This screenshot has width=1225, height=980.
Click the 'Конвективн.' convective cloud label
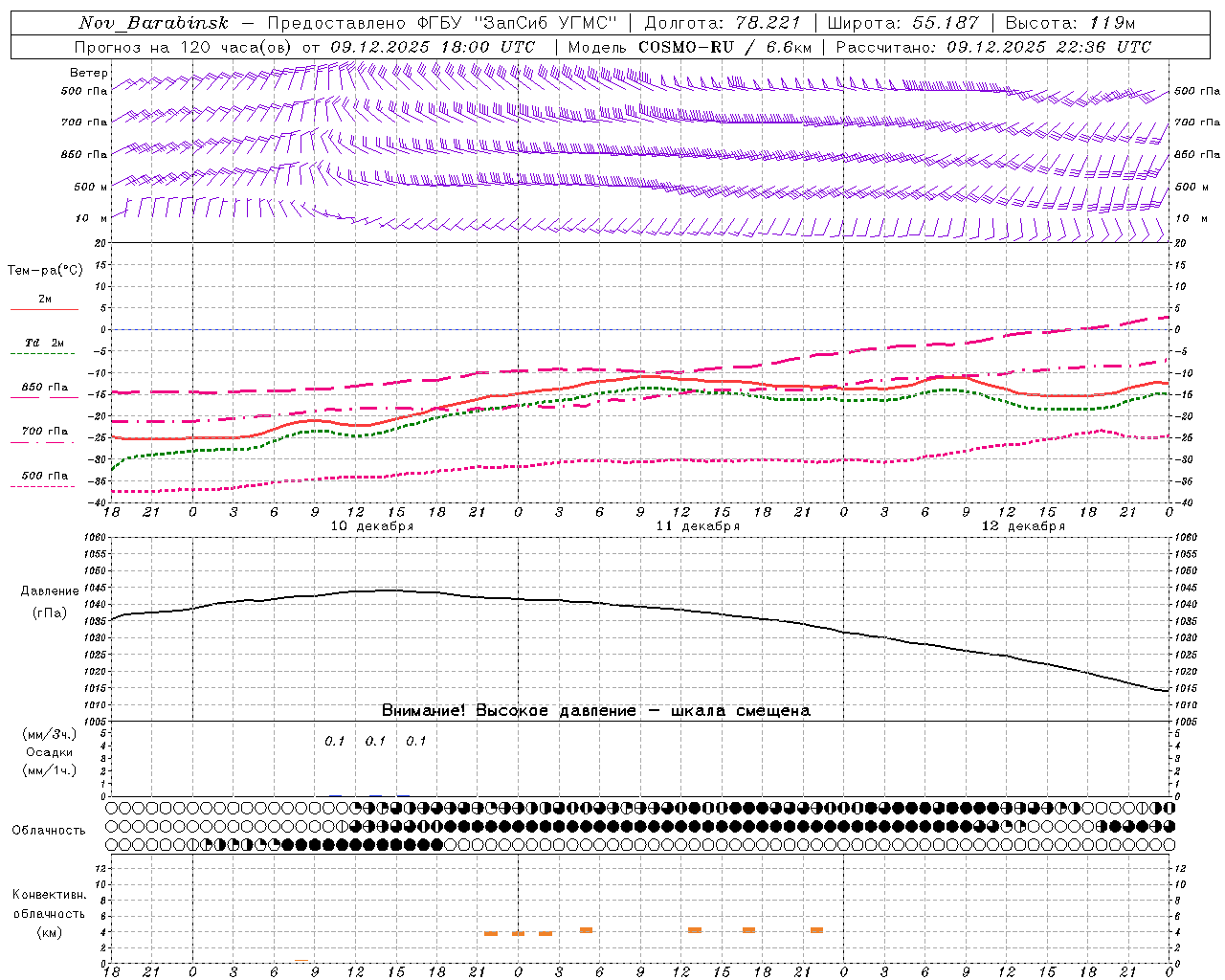[50, 895]
